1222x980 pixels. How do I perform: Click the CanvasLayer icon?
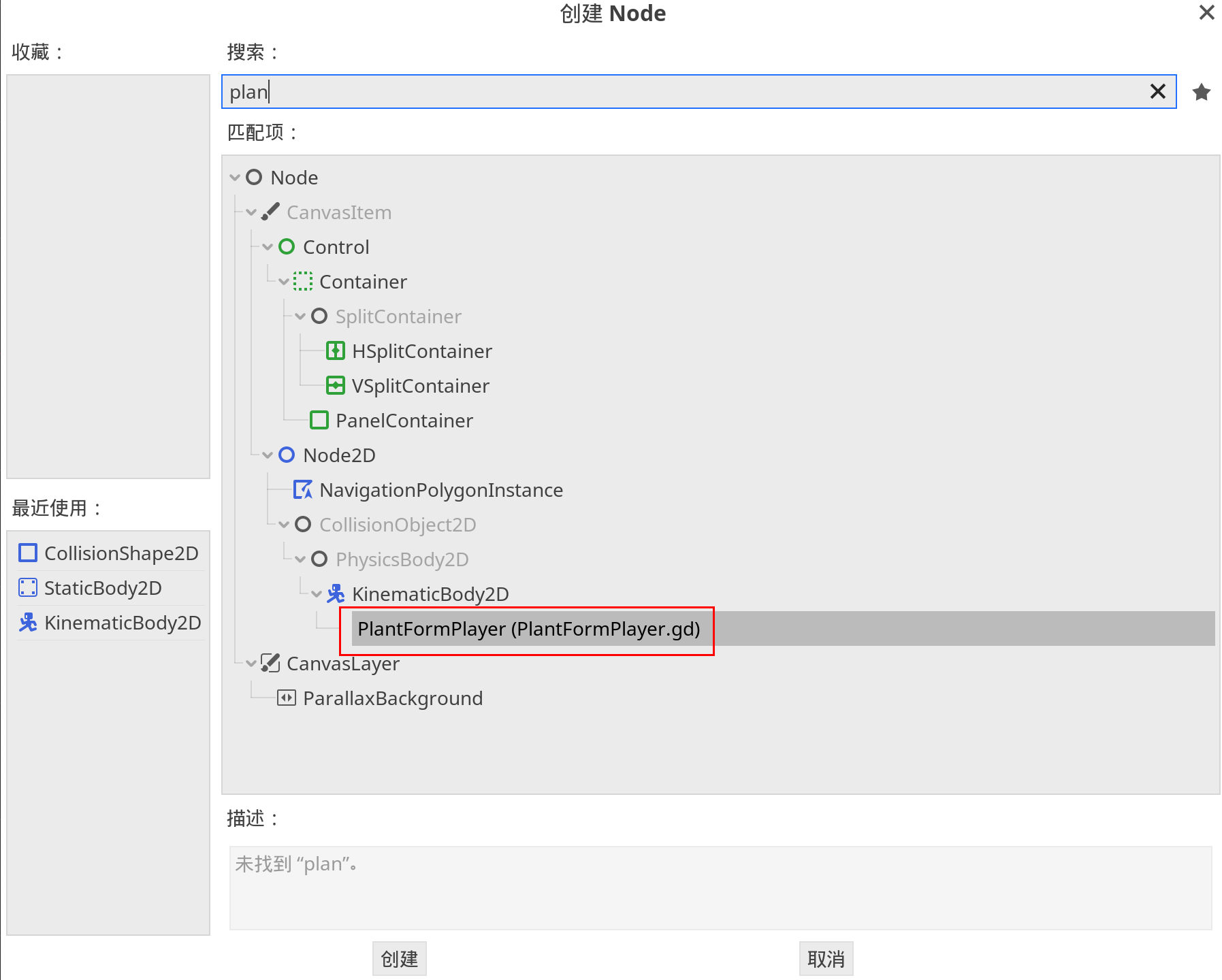pos(270,663)
